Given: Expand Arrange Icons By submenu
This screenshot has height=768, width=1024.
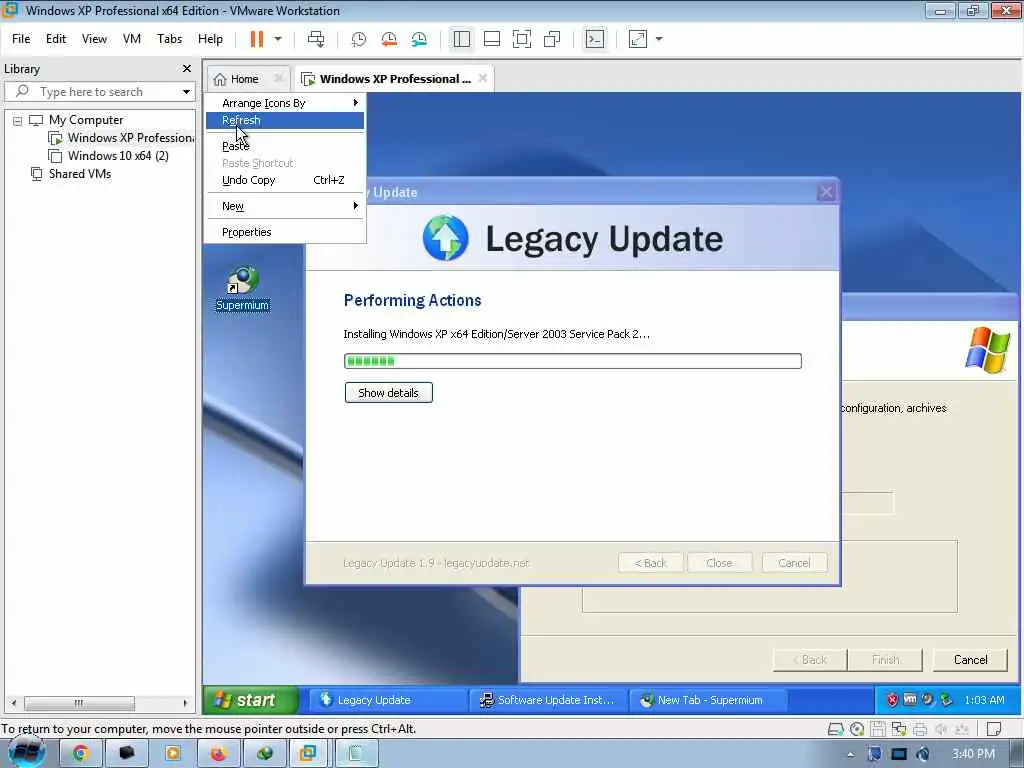Looking at the screenshot, I should [285, 103].
